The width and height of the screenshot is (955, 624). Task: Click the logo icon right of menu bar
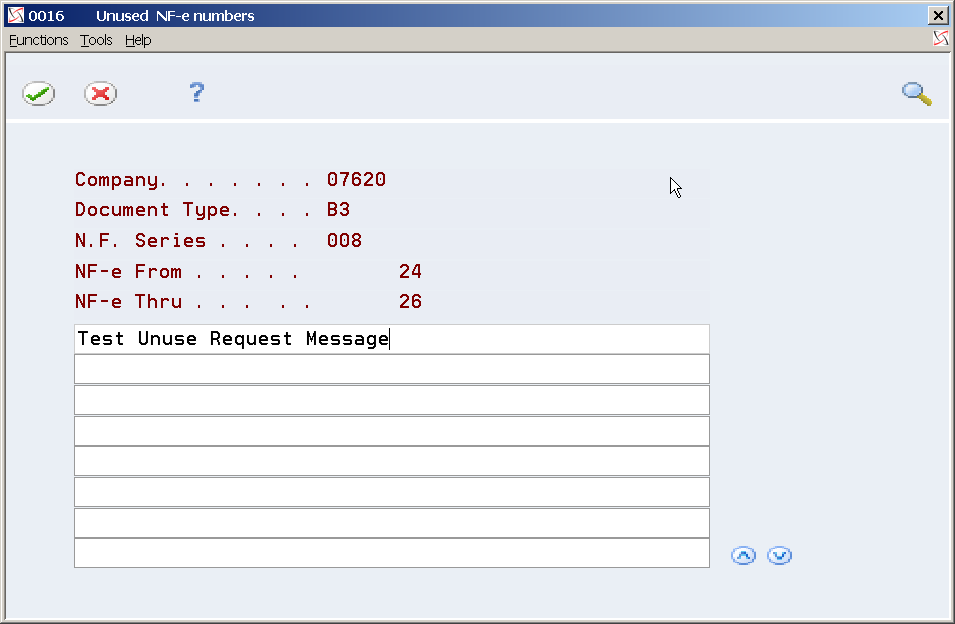pyautogui.click(x=940, y=39)
